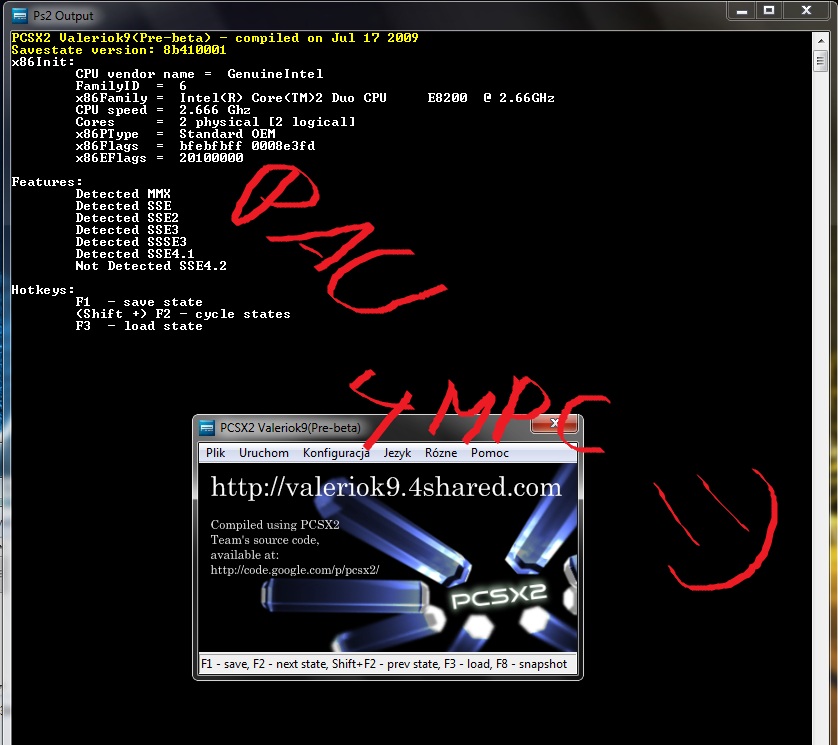
Task: Open the Uruchom menu
Action: (263, 453)
